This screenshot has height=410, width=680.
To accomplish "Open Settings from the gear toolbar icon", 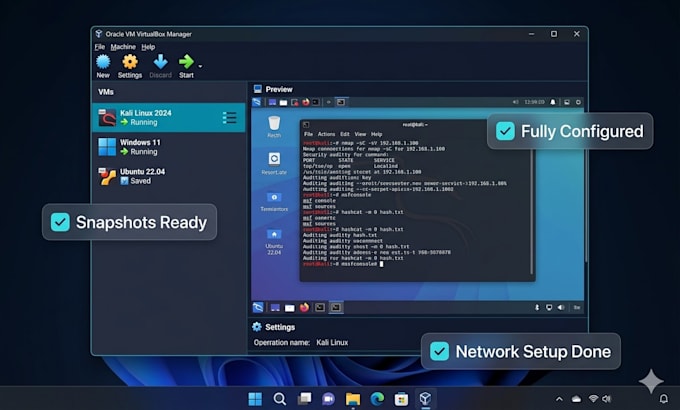I will coord(130,62).
